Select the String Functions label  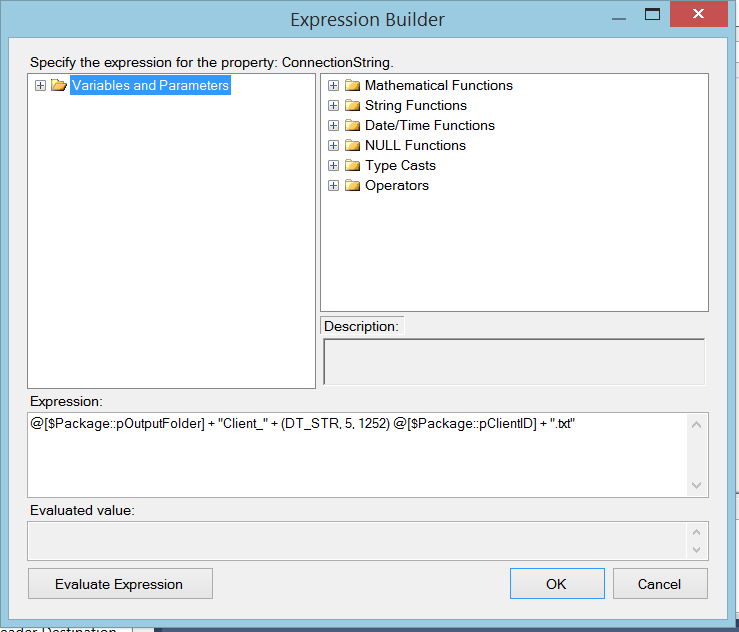416,105
